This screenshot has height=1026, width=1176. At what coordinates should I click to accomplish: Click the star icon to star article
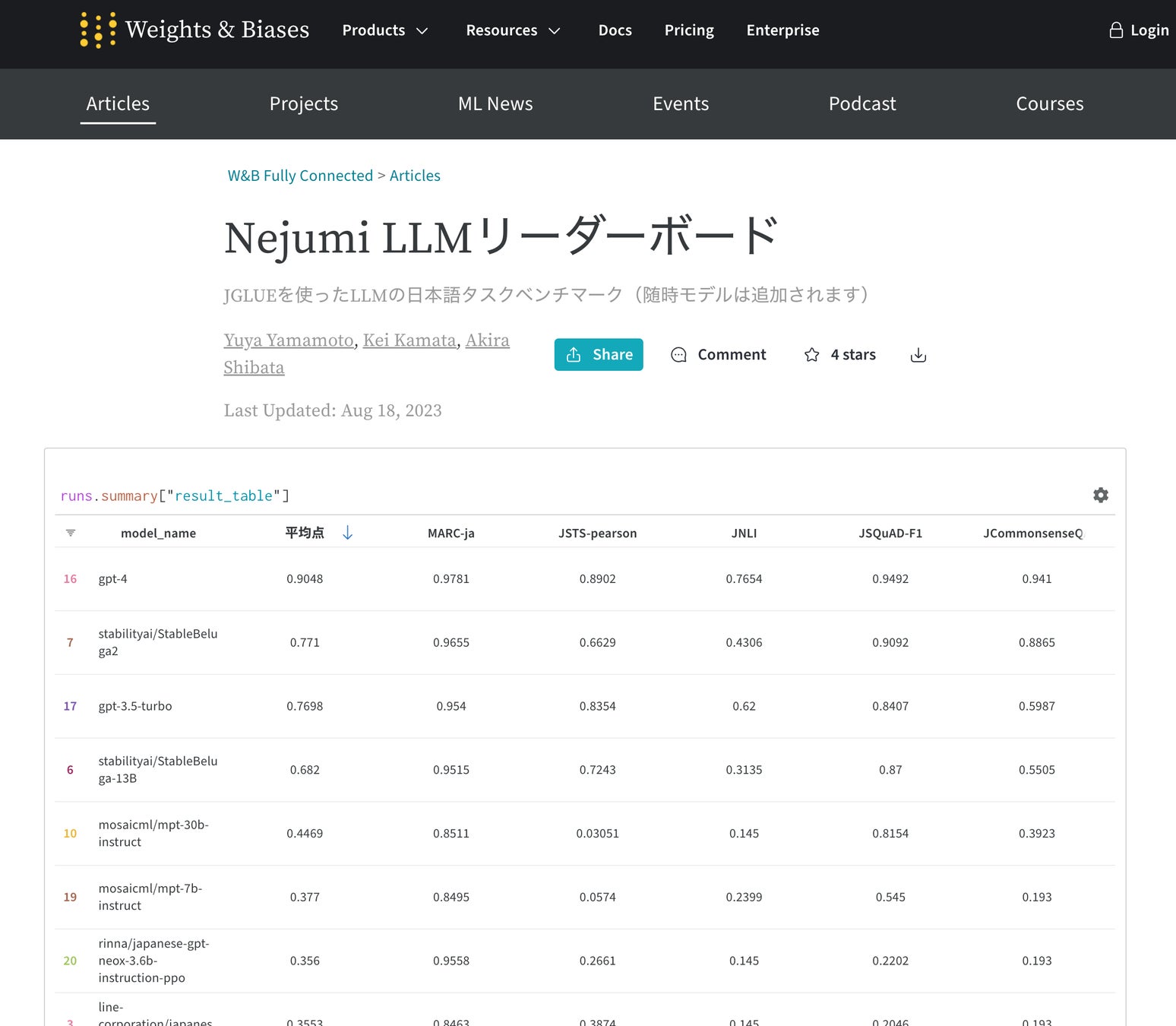[812, 355]
